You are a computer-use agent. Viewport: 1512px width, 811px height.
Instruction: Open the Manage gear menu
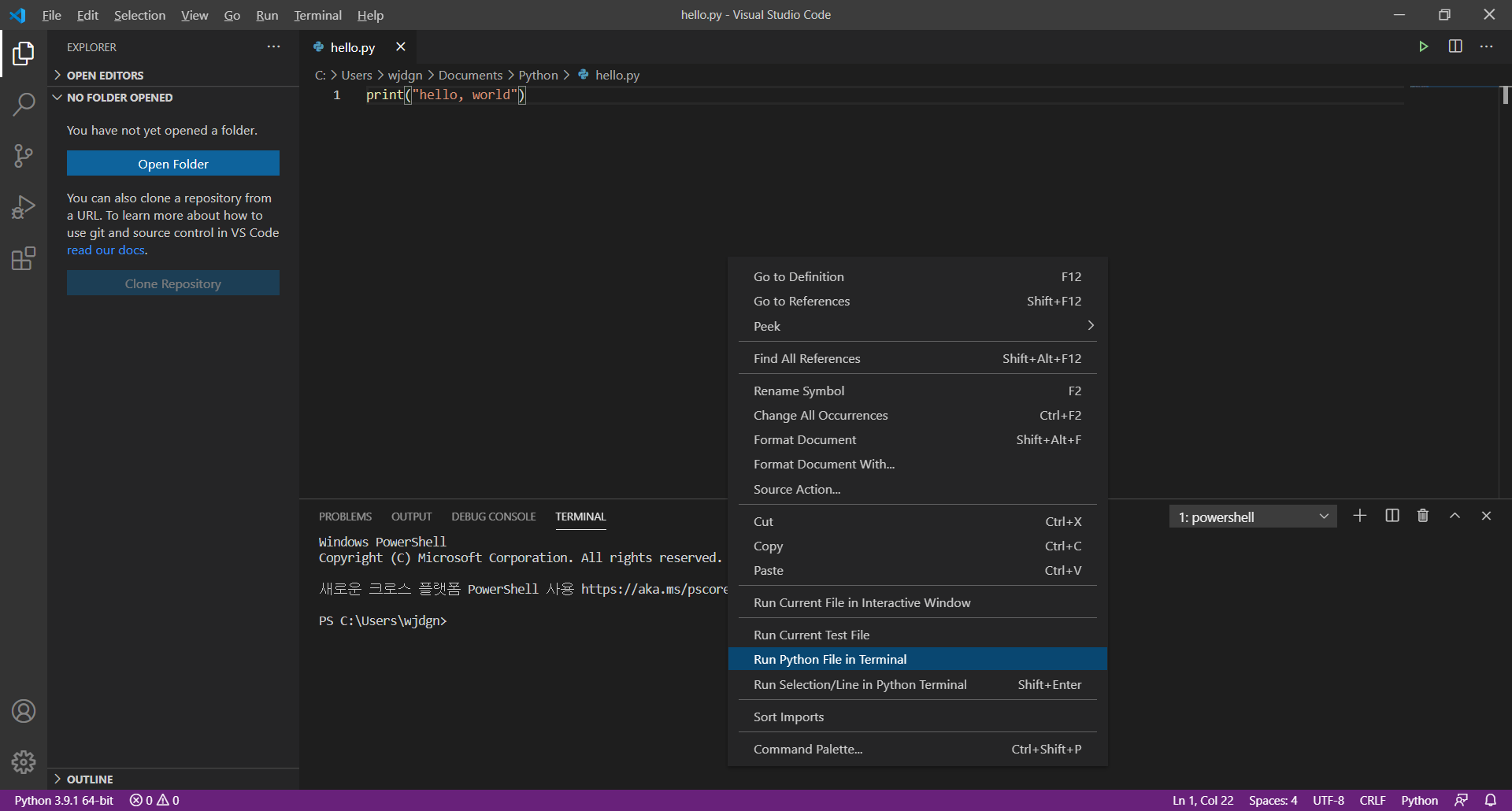(24, 761)
